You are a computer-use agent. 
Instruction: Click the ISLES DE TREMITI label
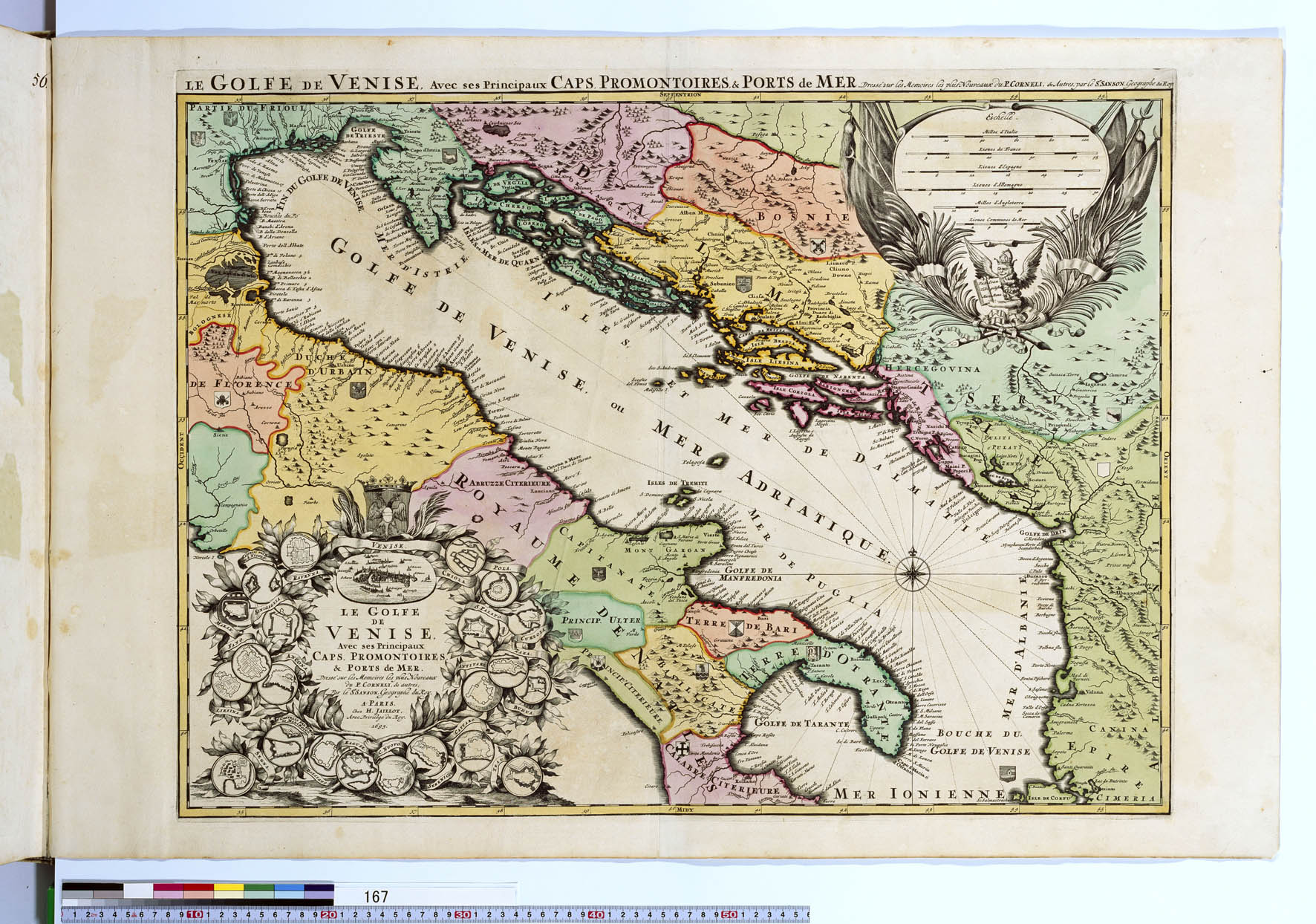[677, 483]
